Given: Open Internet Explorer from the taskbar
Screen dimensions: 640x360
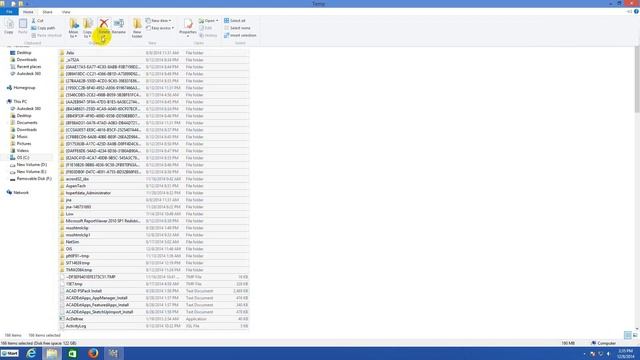Looking at the screenshot, I should (31, 353).
